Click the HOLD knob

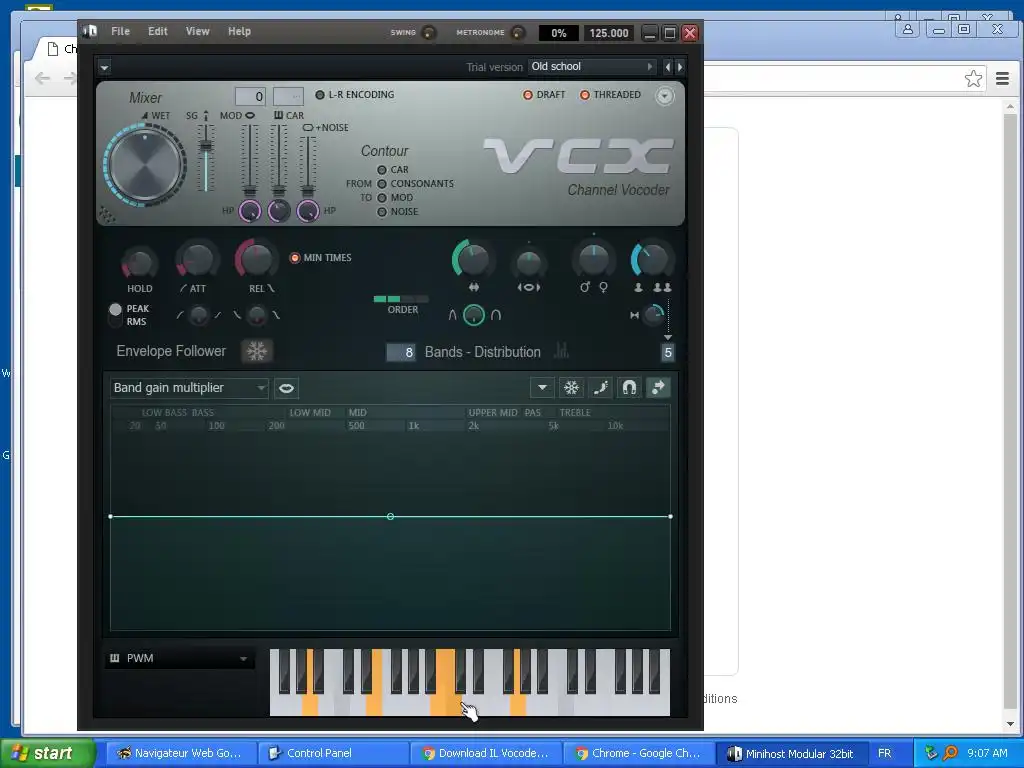(x=139, y=263)
